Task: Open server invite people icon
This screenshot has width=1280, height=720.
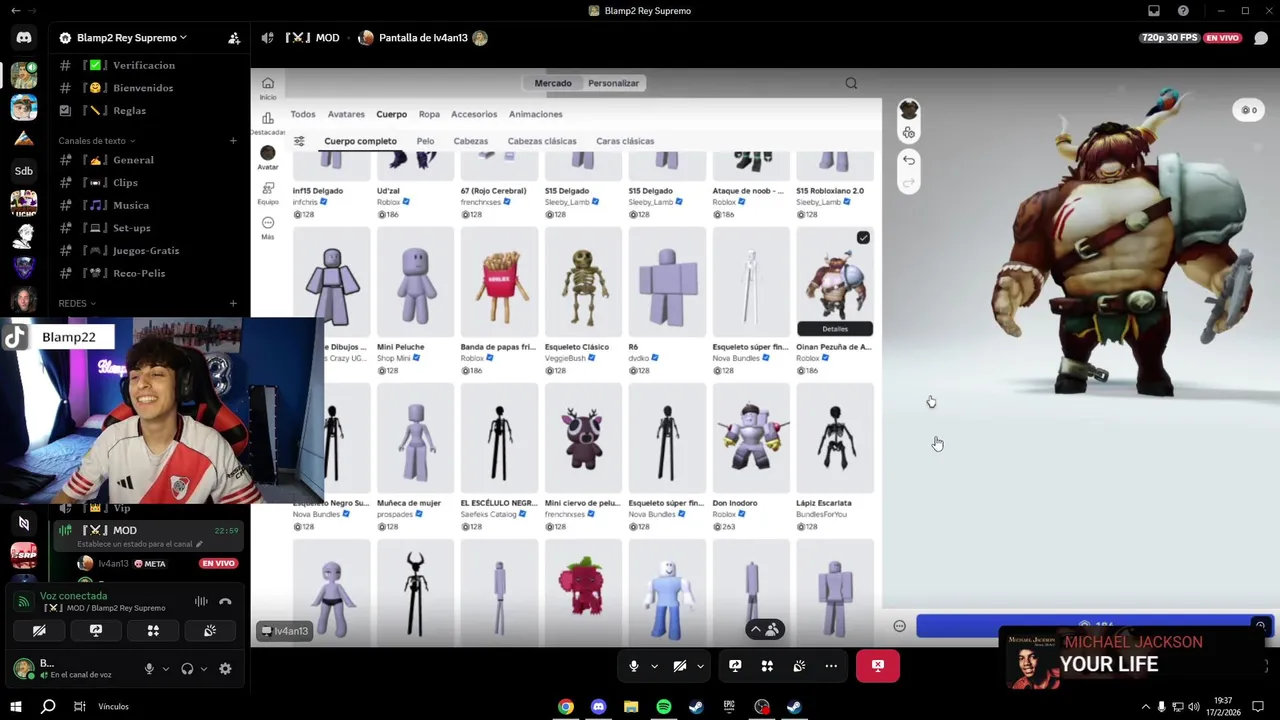Action: tap(234, 38)
